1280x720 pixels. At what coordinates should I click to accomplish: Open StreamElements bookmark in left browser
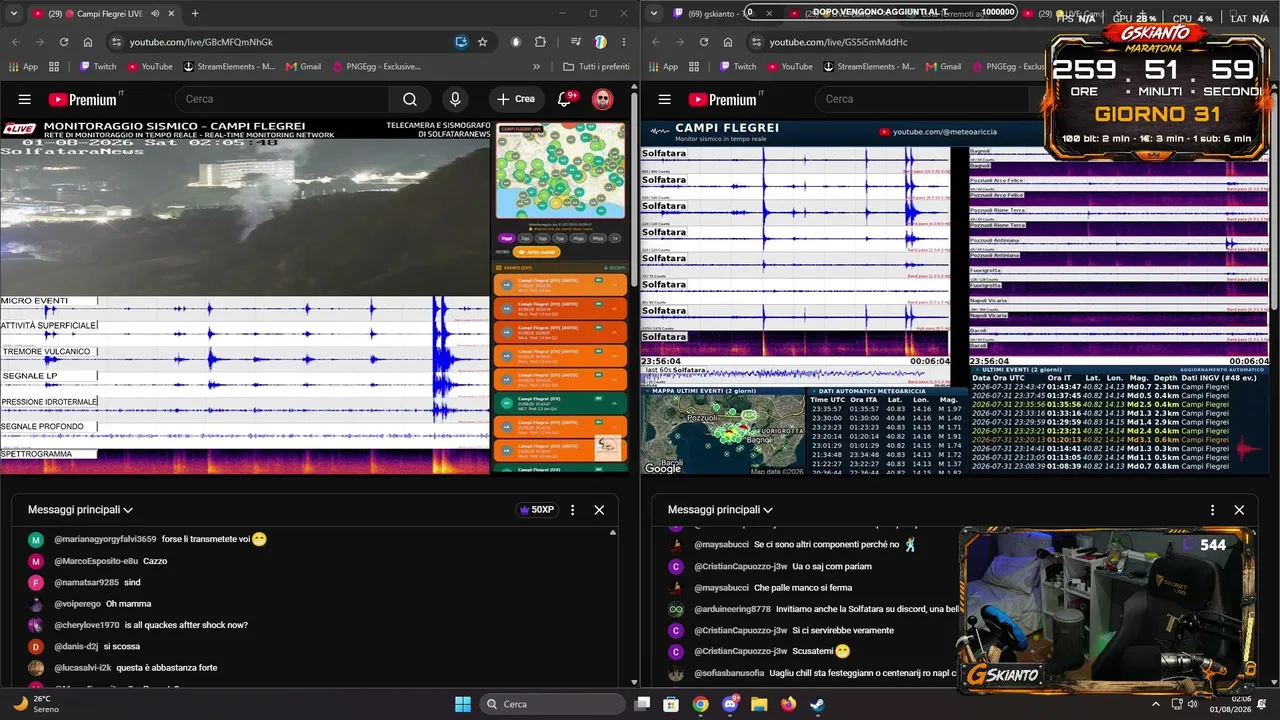tap(228, 67)
